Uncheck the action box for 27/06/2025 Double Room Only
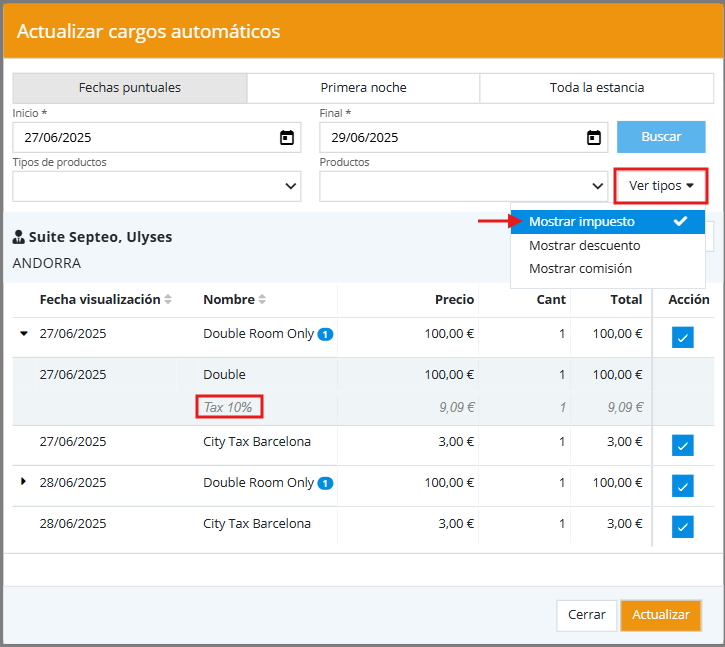Viewport: 725px width, 647px height. point(683,337)
